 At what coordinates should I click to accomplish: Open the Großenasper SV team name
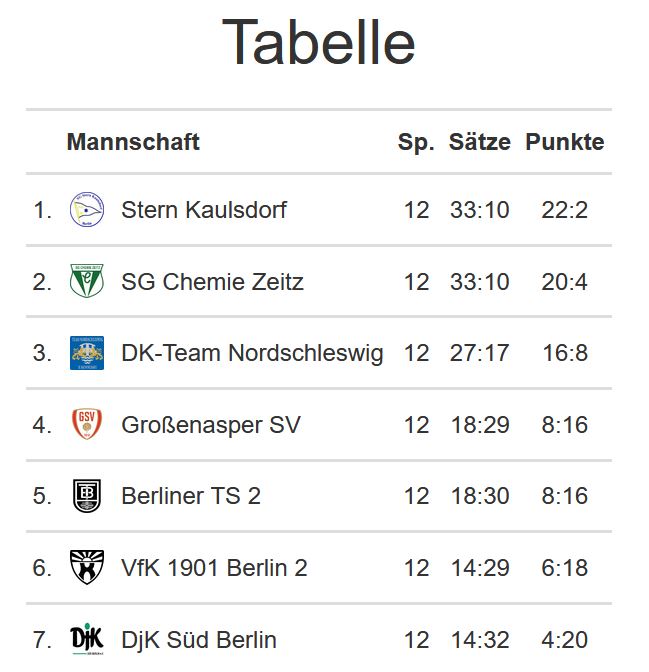pos(211,425)
